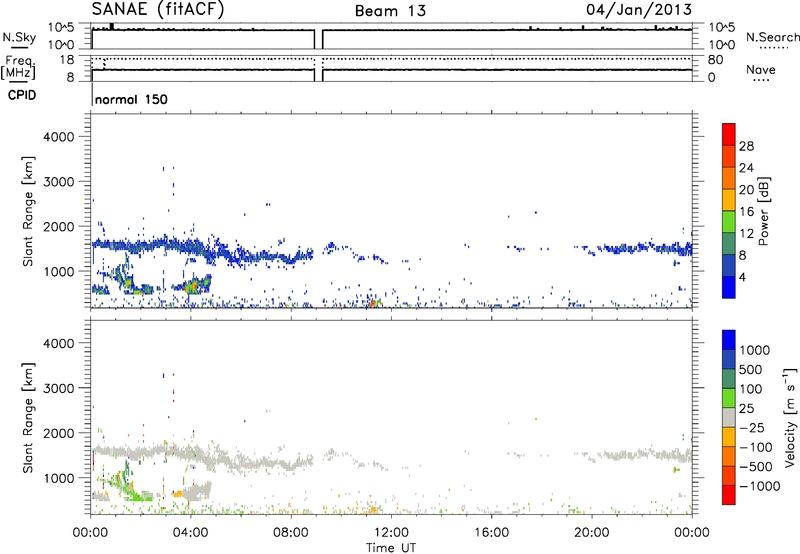Click the 'N.Search' legend label
The height and width of the screenshot is (554, 800).
click(x=772, y=37)
